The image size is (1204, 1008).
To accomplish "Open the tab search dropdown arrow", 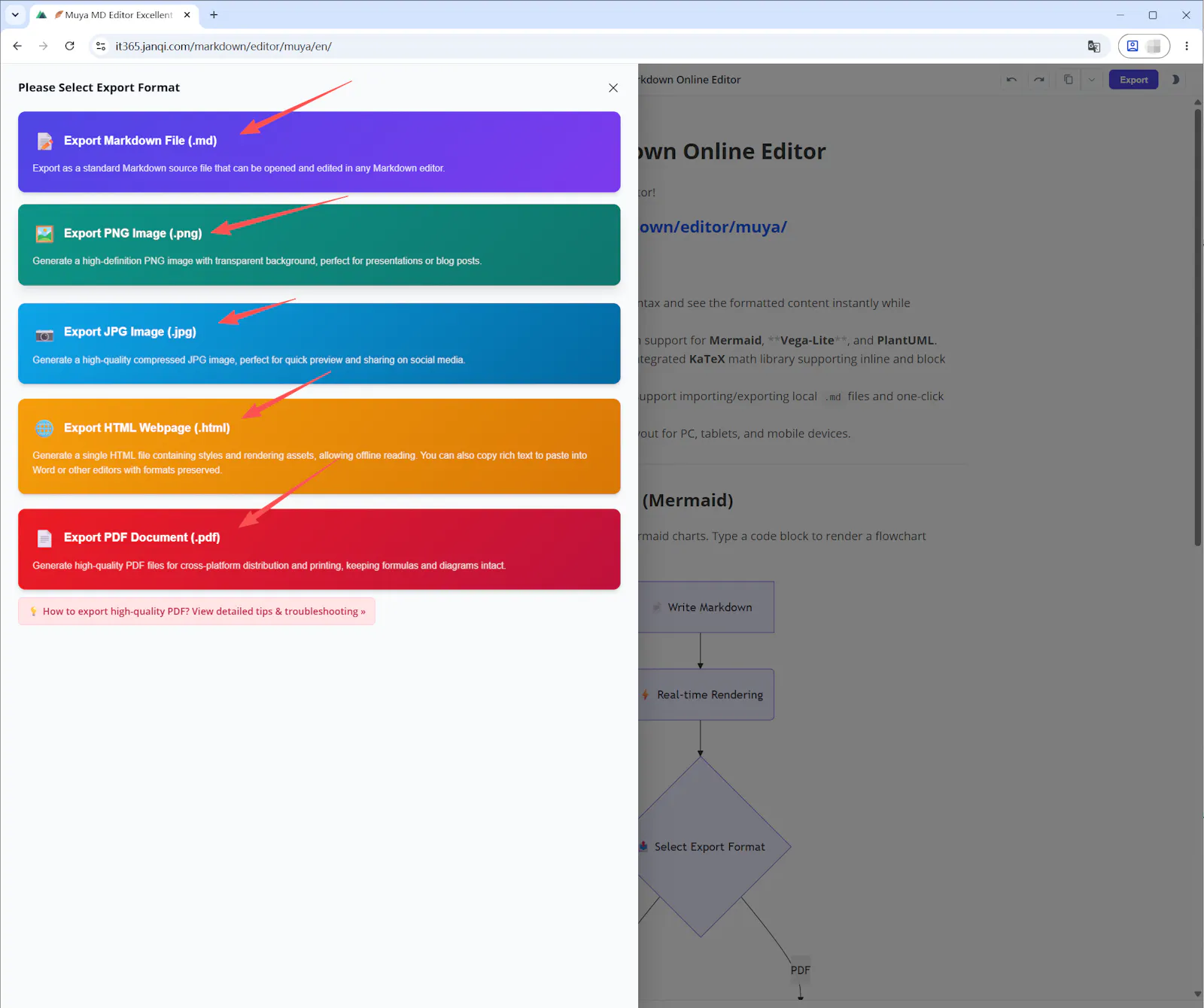I will click(x=15, y=14).
